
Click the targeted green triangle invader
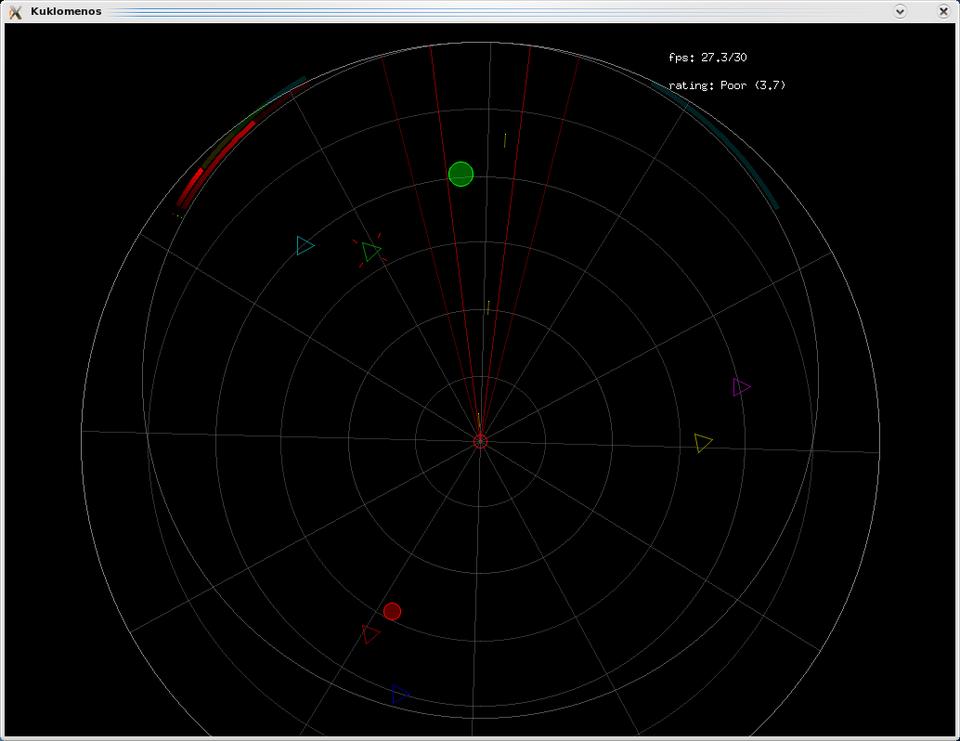(371, 251)
